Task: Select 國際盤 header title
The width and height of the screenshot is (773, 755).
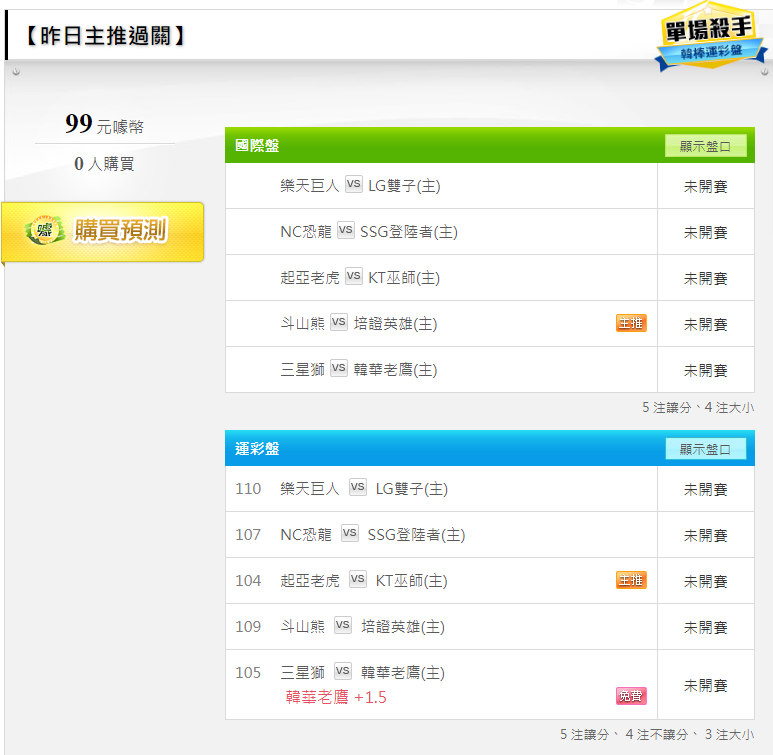Action: pyautogui.click(x=257, y=145)
